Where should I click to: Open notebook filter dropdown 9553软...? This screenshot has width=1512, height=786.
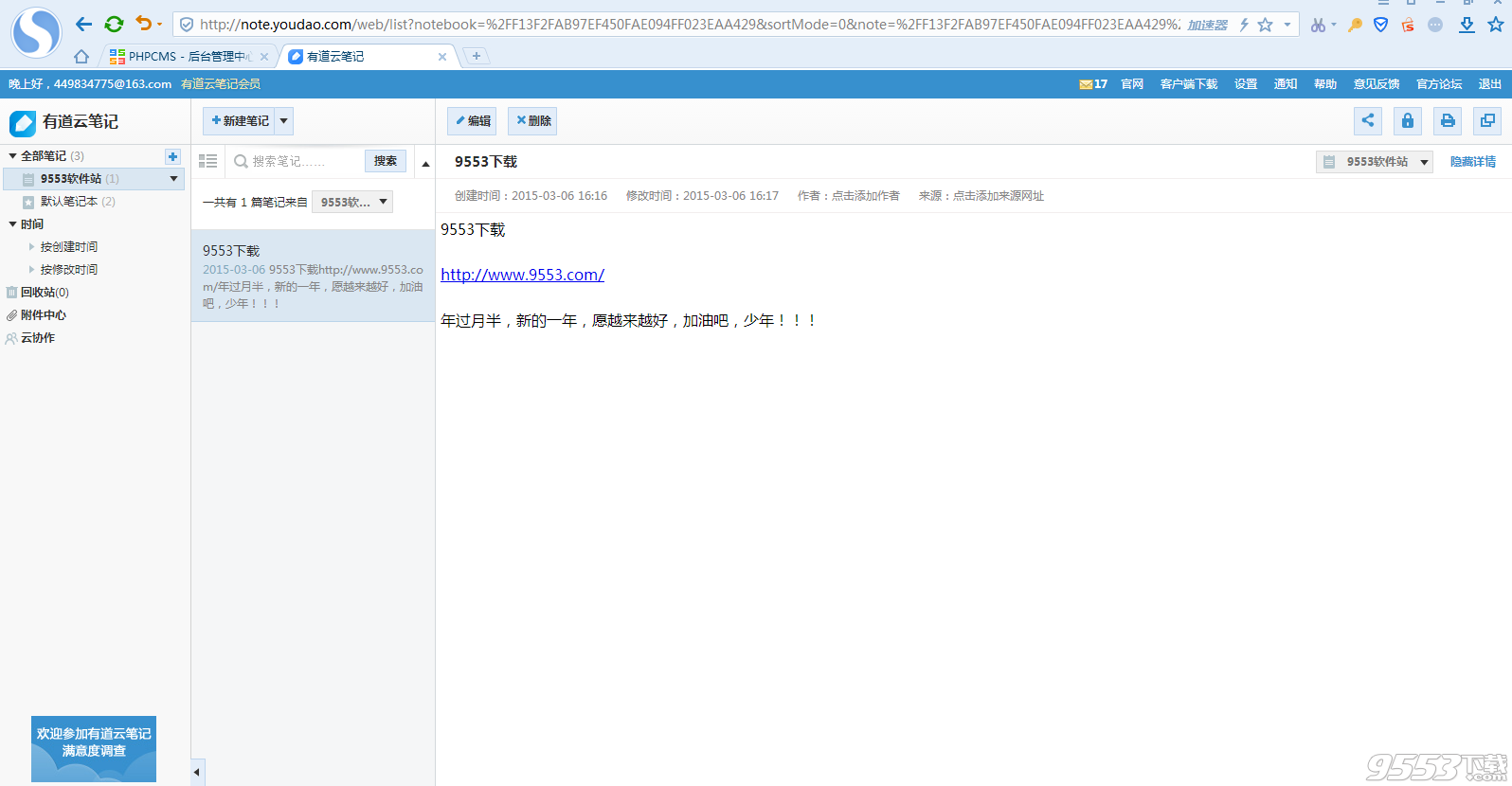352,202
